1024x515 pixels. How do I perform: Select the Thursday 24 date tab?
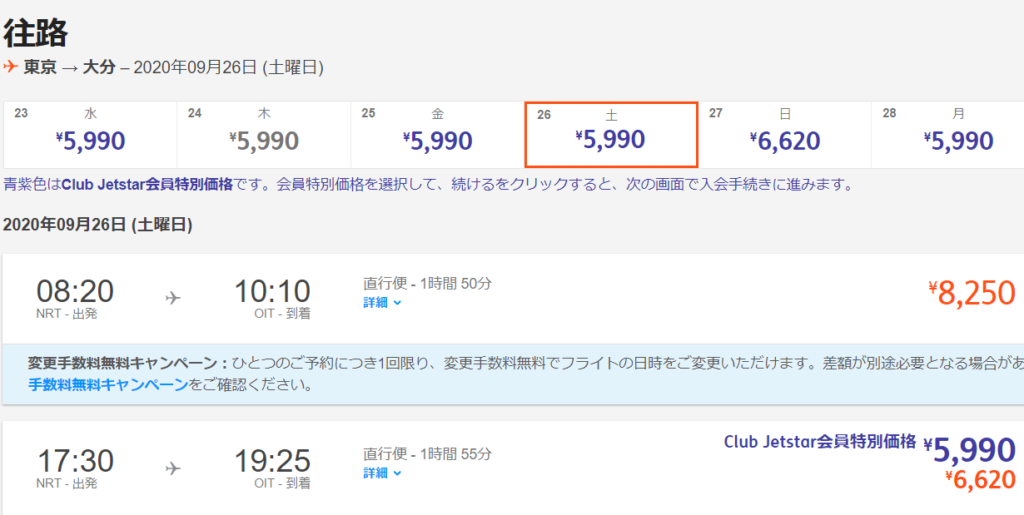coord(264,134)
